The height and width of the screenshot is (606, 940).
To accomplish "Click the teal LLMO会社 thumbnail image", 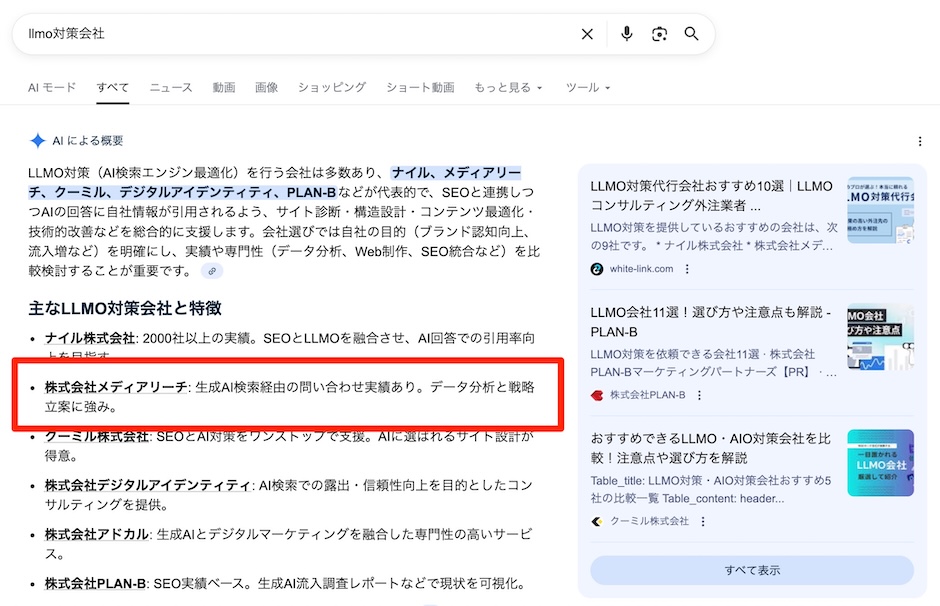I will [x=880, y=463].
